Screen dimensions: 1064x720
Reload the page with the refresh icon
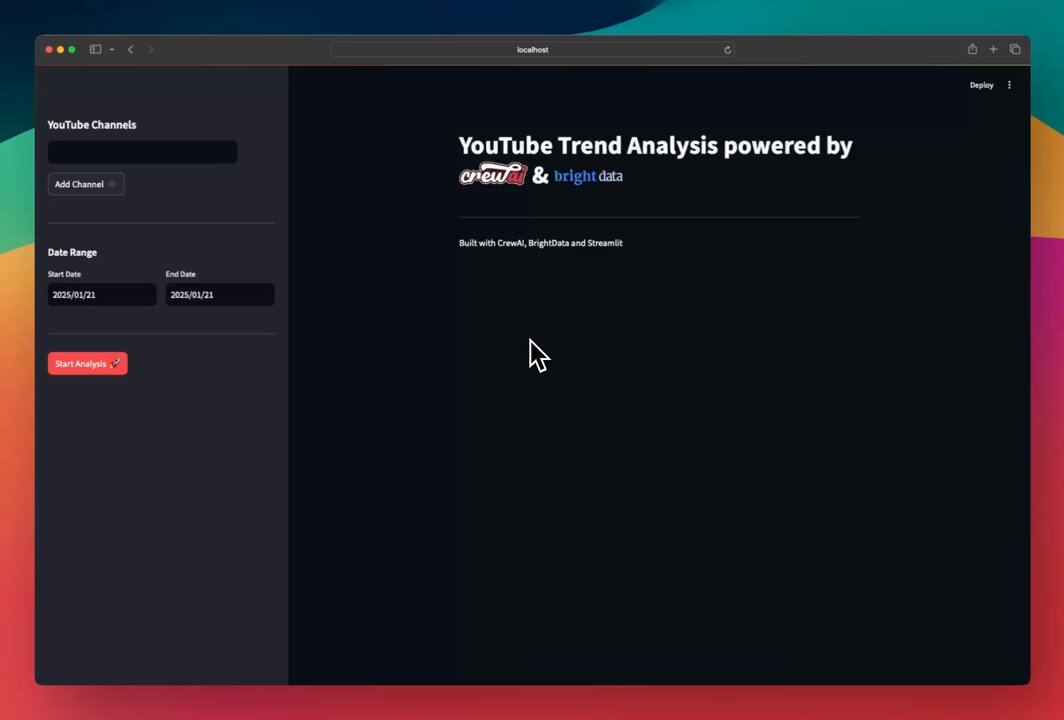tap(727, 50)
